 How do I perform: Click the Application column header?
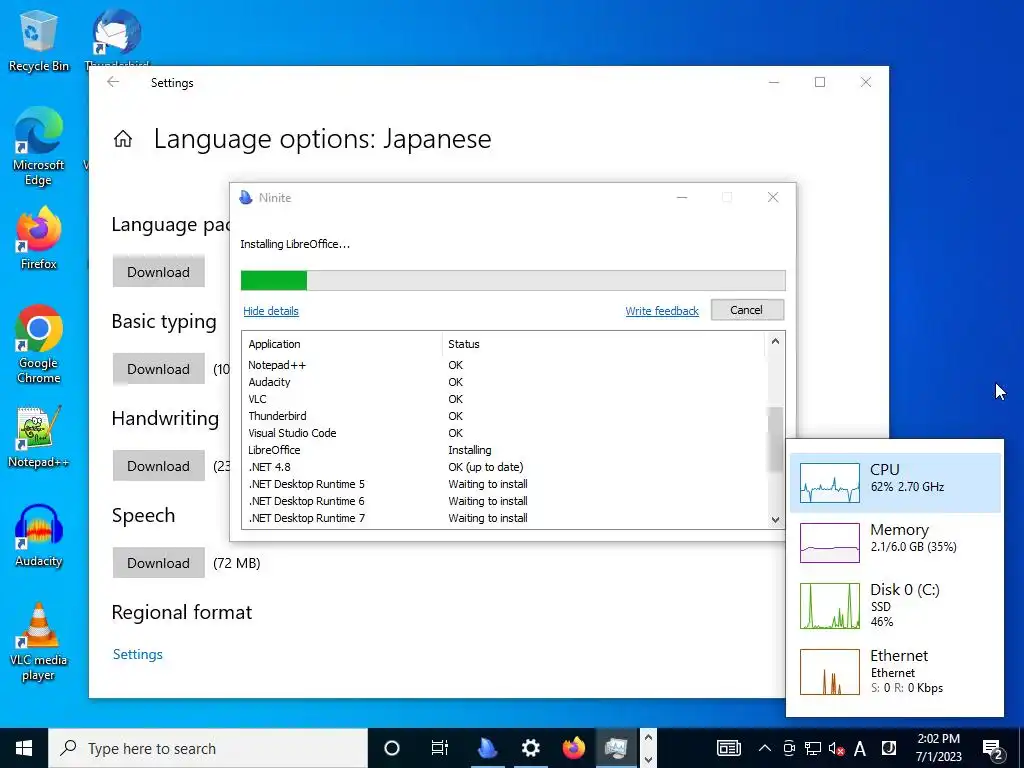click(342, 344)
